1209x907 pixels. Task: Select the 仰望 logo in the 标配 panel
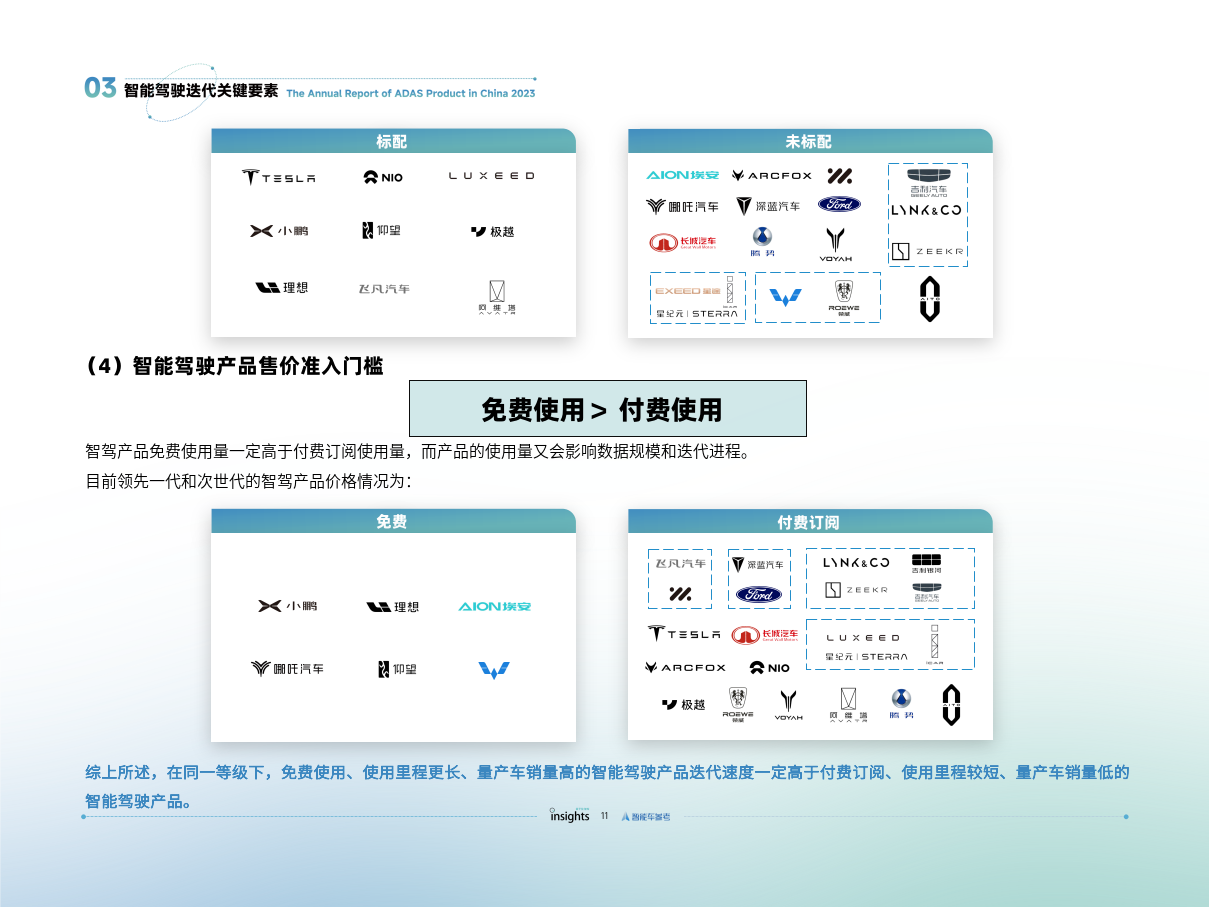pos(381,231)
